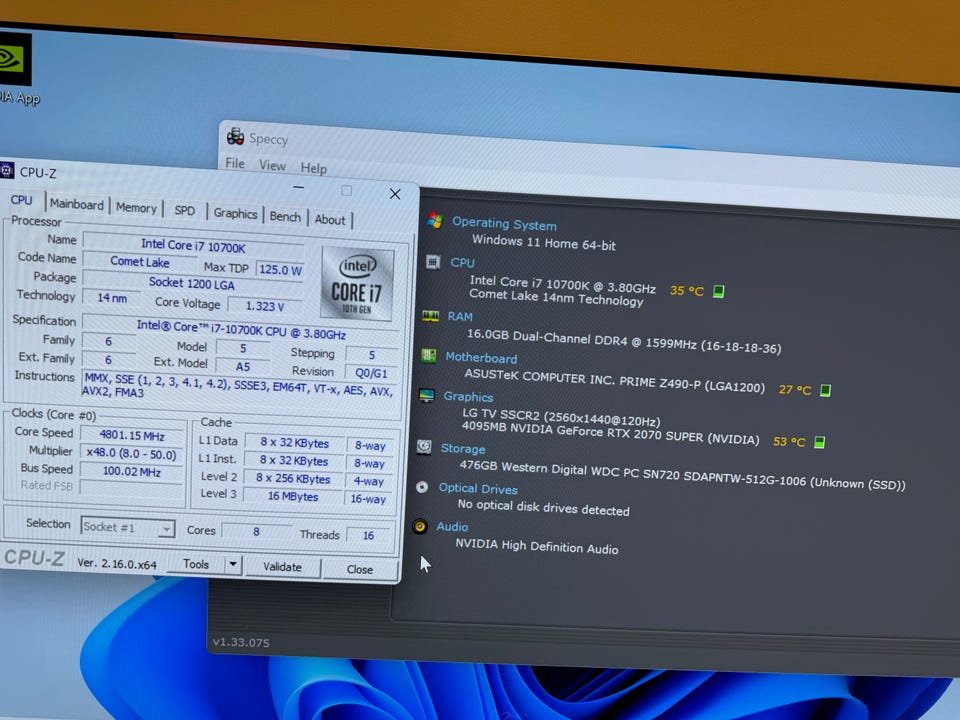This screenshot has width=960, height=720.
Task: Click the NVIDIA High Definition Audio text
Action: click(536, 546)
